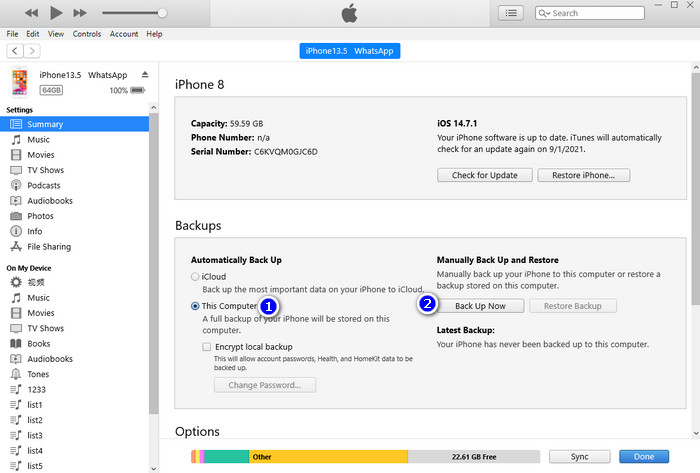Open the list3 playlist

pyautogui.click(x=74, y=436)
